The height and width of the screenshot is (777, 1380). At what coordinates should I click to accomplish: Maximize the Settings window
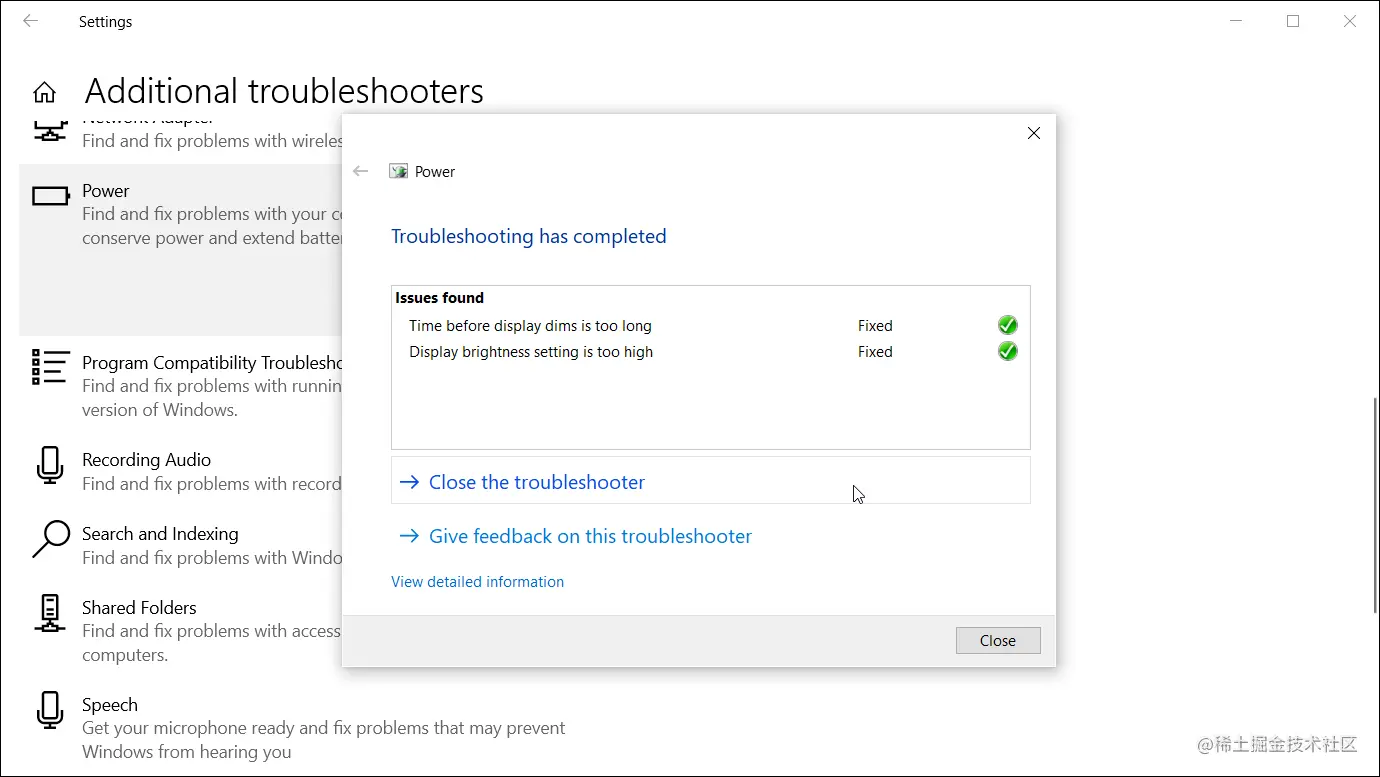[x=1293, y=21]
